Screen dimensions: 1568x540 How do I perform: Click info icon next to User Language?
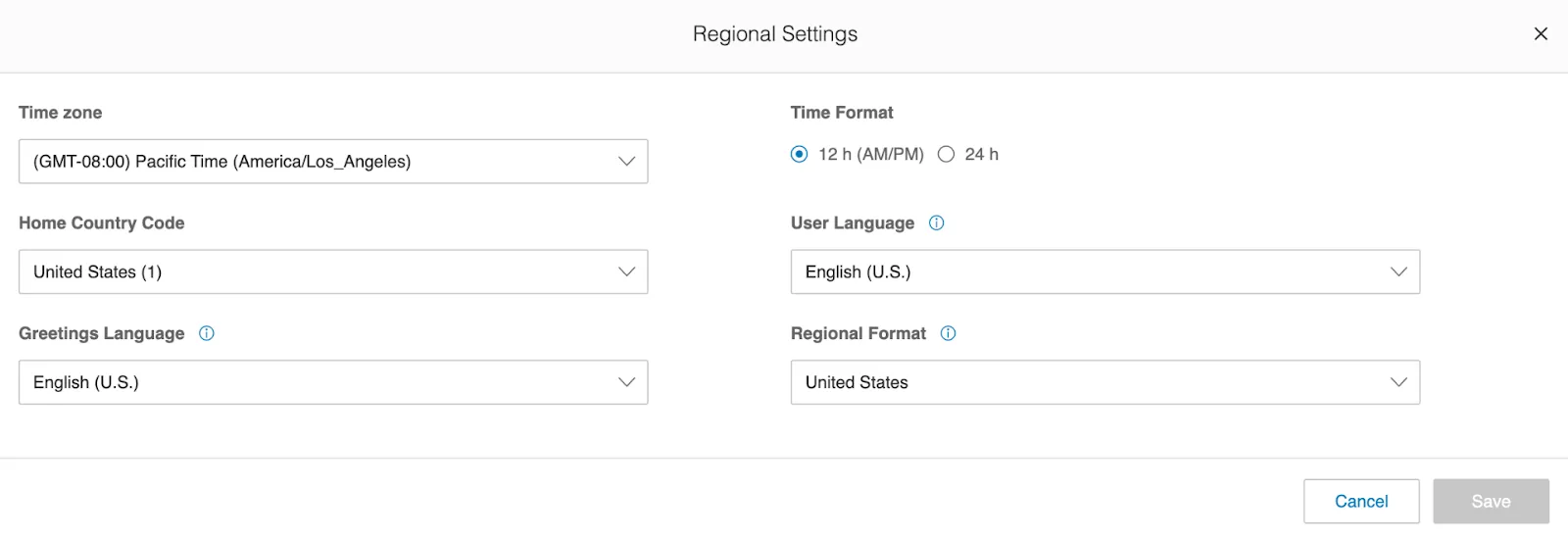click(937, 222)
